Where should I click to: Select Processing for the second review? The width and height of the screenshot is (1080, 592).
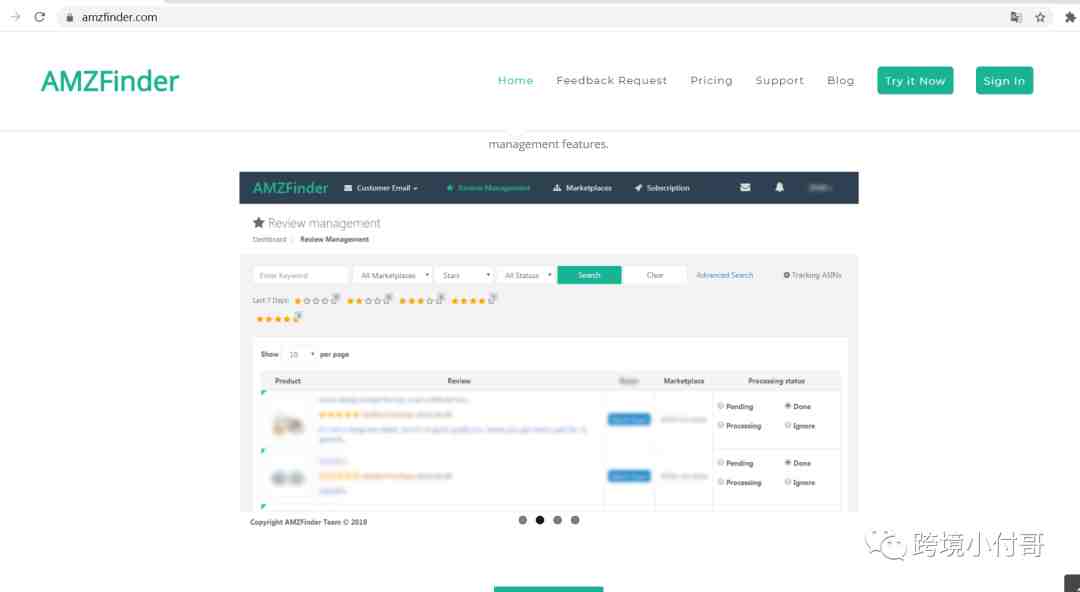[x=720, y=482]
